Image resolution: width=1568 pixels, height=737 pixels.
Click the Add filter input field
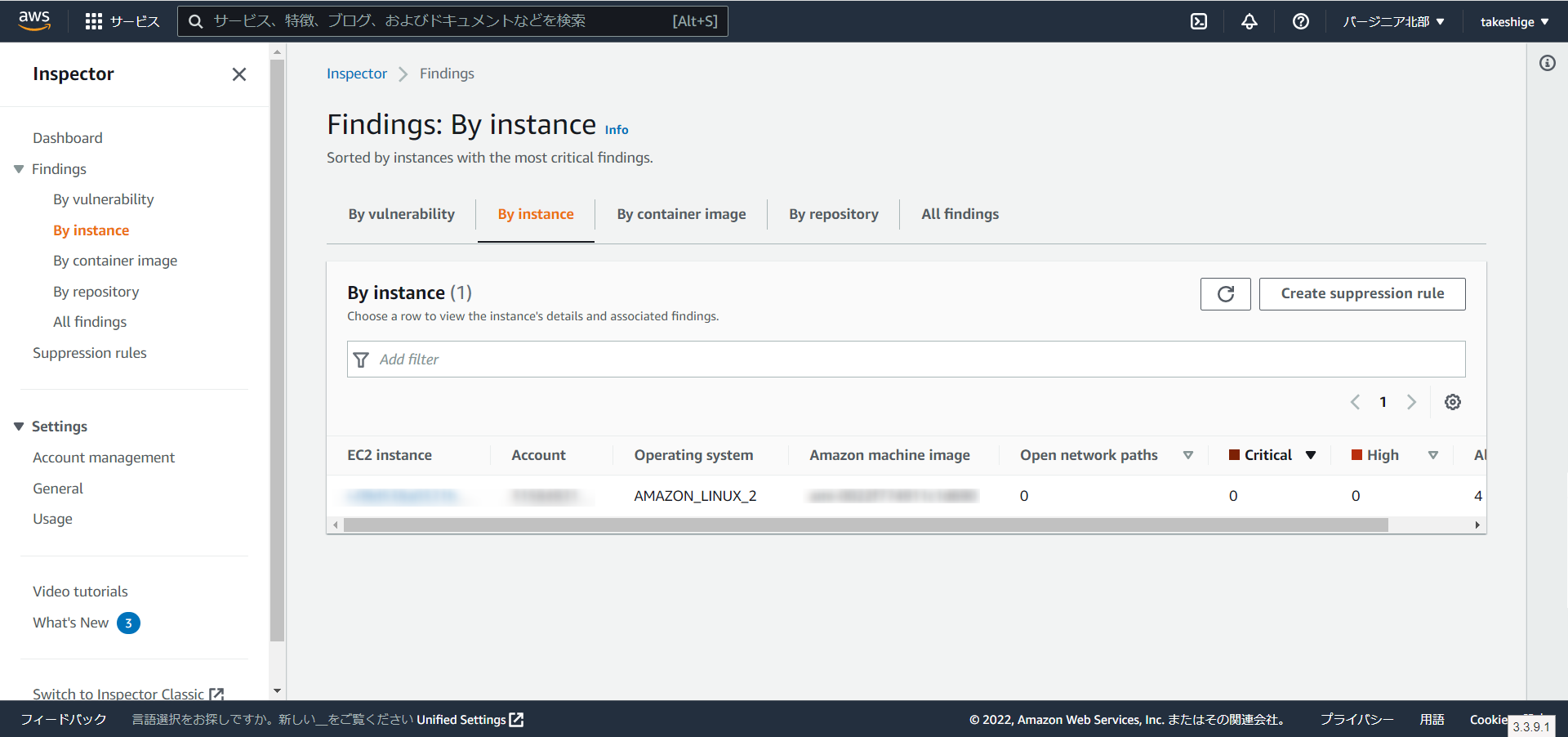(x=906, y=360)
